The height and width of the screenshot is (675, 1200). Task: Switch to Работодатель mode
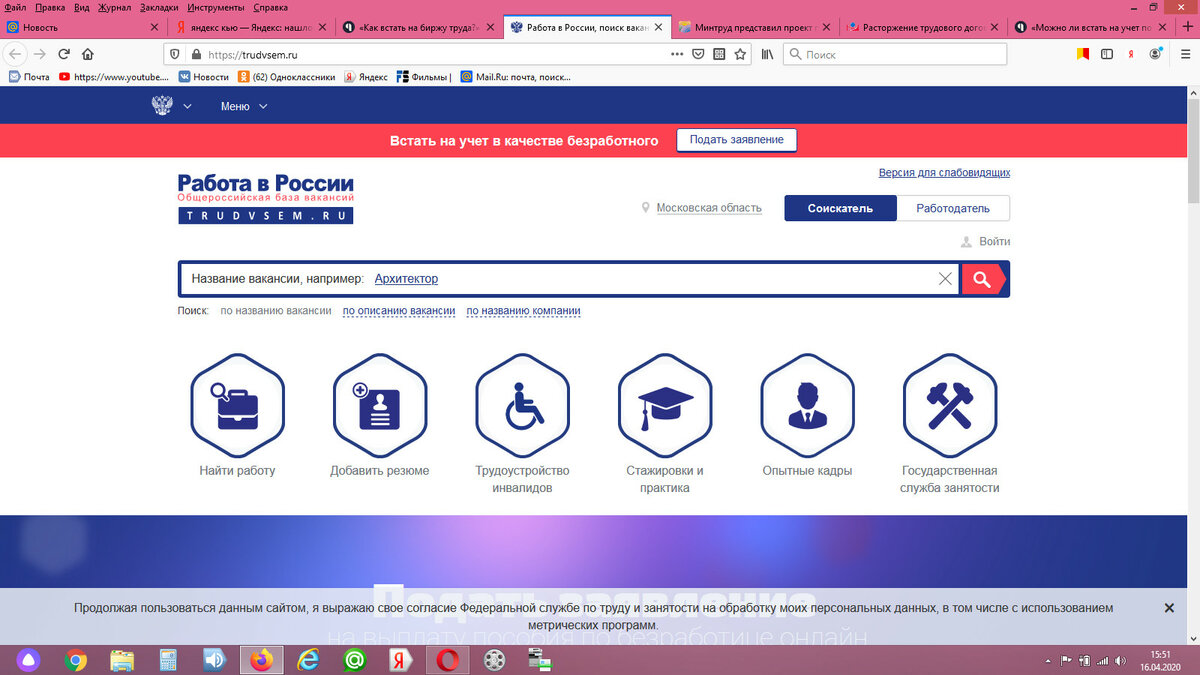(953, 208)
